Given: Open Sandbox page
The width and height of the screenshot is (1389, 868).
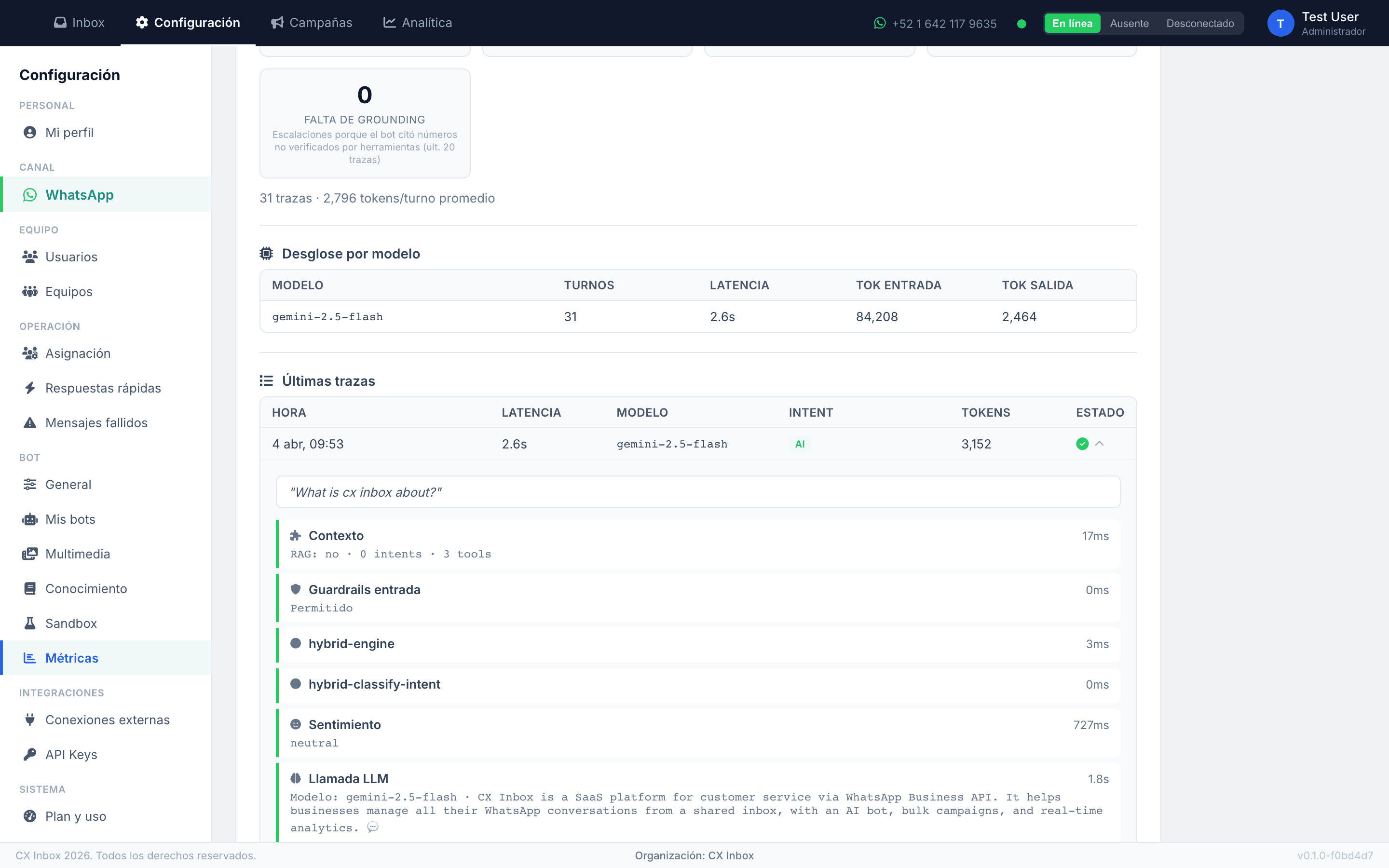Looking at the screenshot, I should tap(106, 624).
